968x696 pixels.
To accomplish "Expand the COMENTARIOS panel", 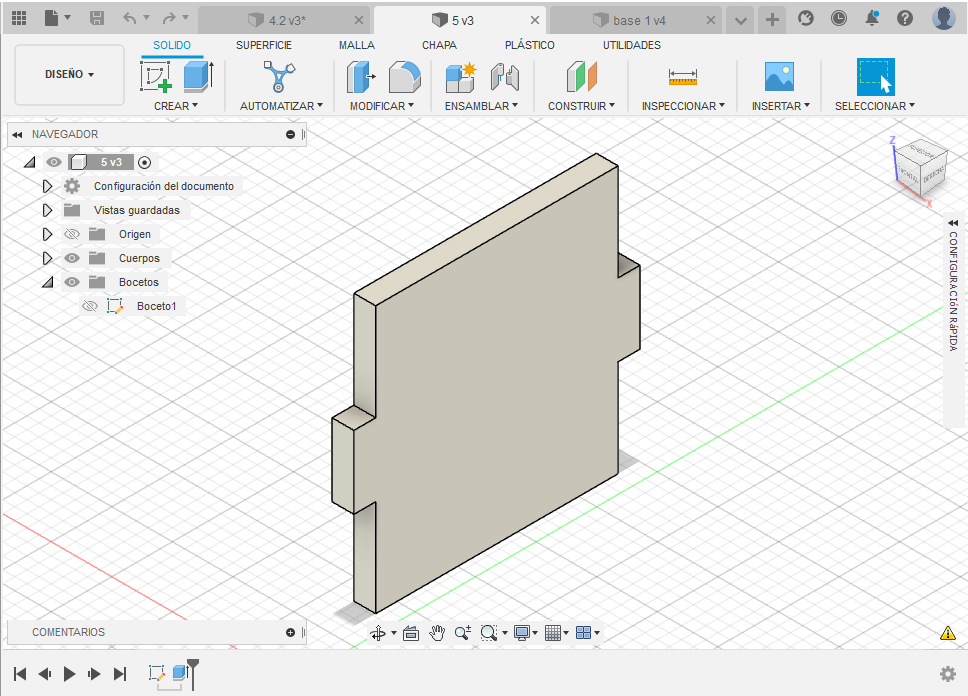I will coord(290,632).
